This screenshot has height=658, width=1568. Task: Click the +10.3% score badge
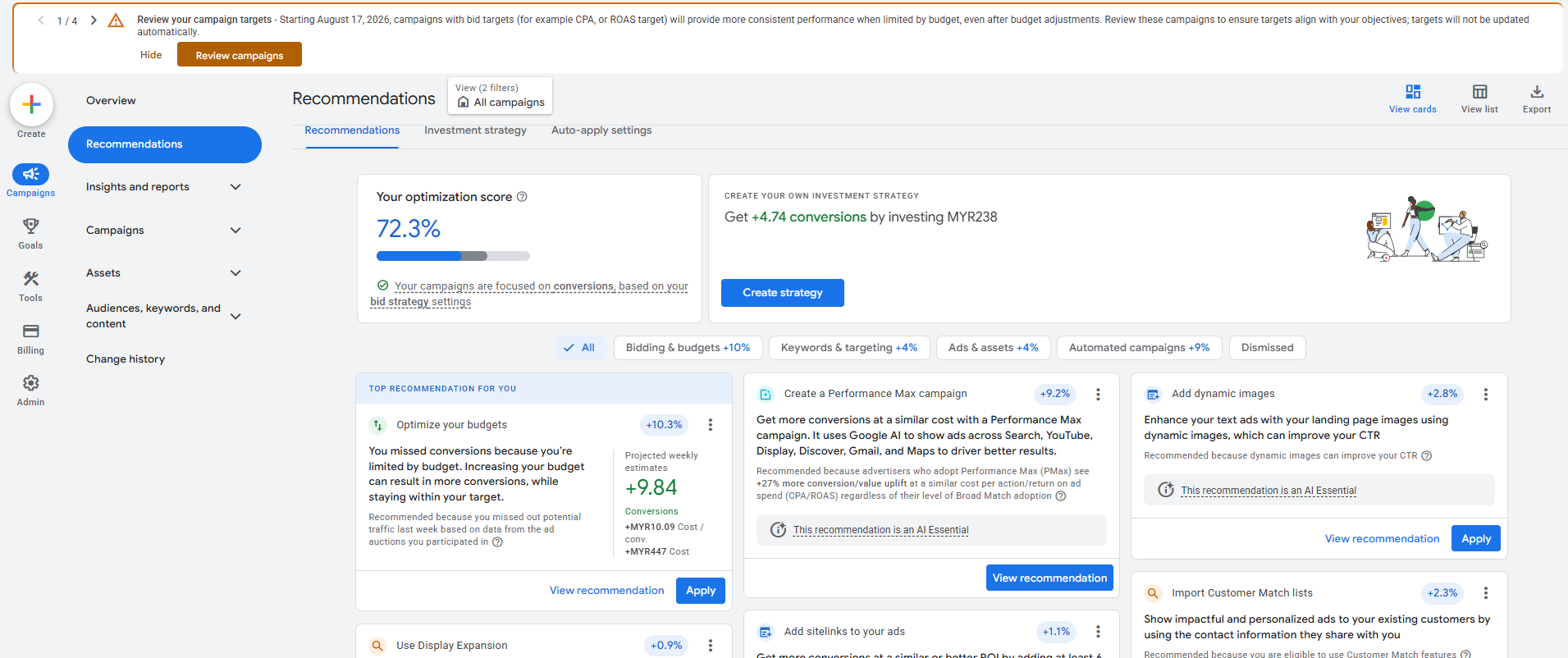664,425
